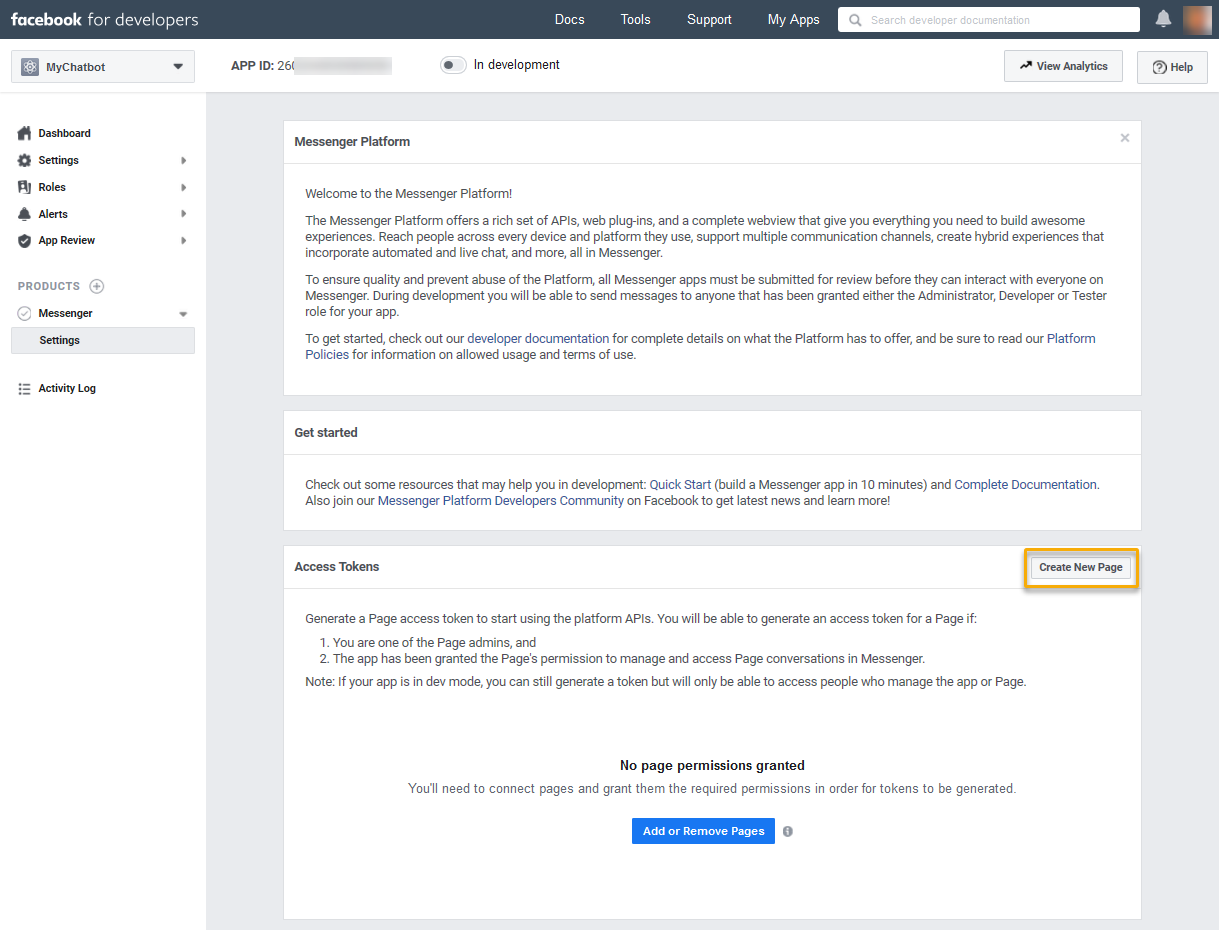Open Messenger Platform Developers Community link
The image size is (1219, 930).
[501, 500]
